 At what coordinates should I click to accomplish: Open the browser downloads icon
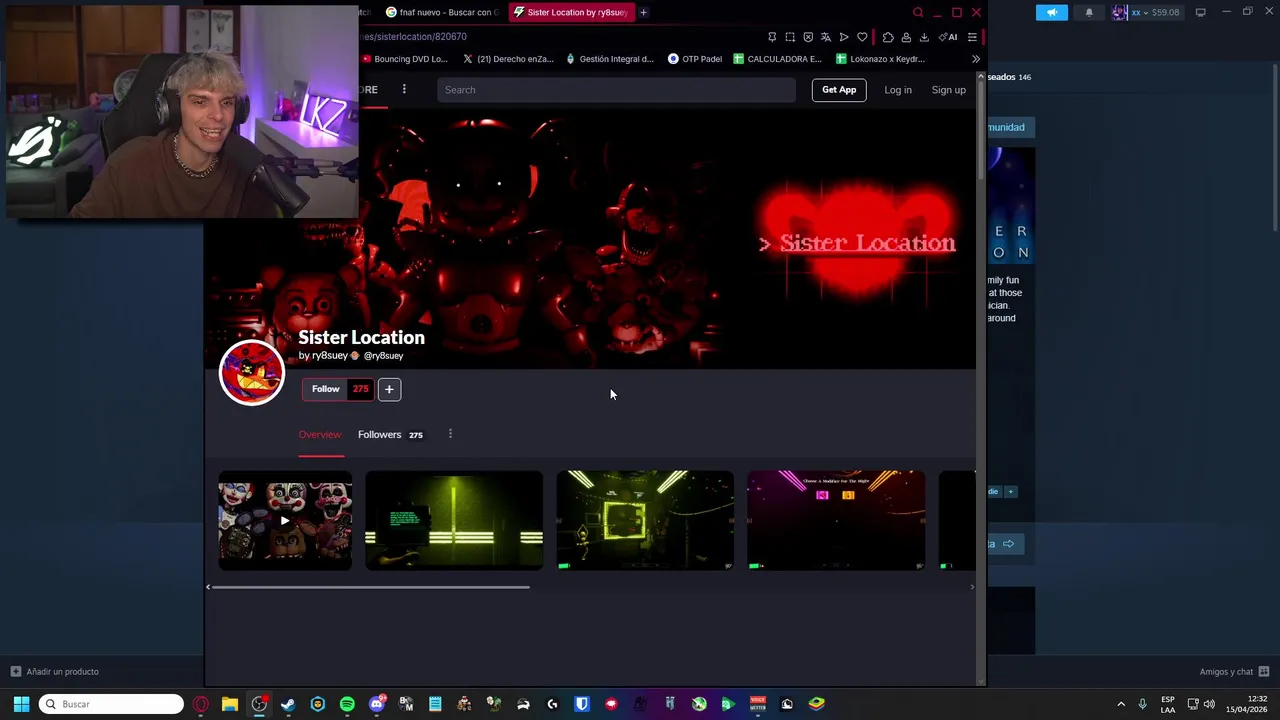[924, 37]
